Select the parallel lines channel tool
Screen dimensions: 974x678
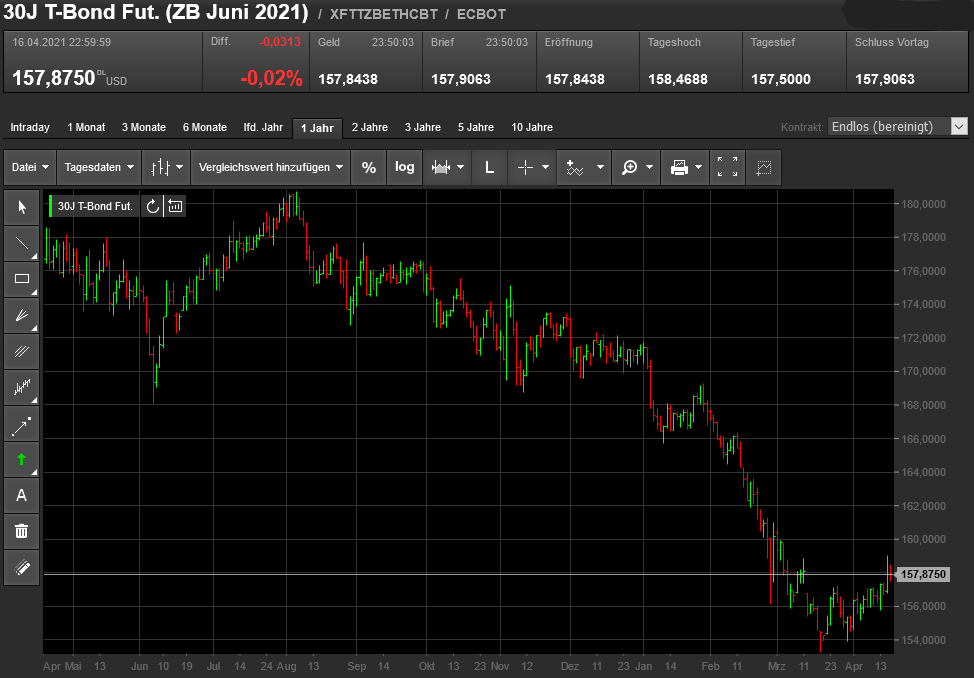coord(22,351)
